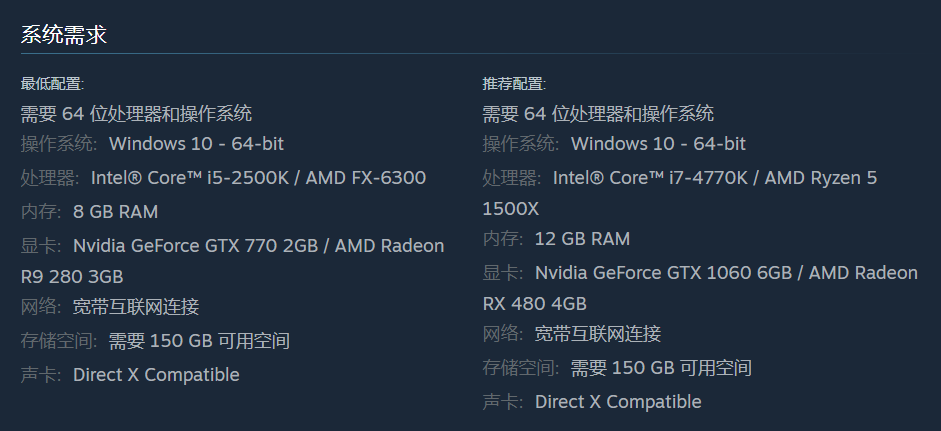Click Direct X Compatible in minimum column

[156, 375]
